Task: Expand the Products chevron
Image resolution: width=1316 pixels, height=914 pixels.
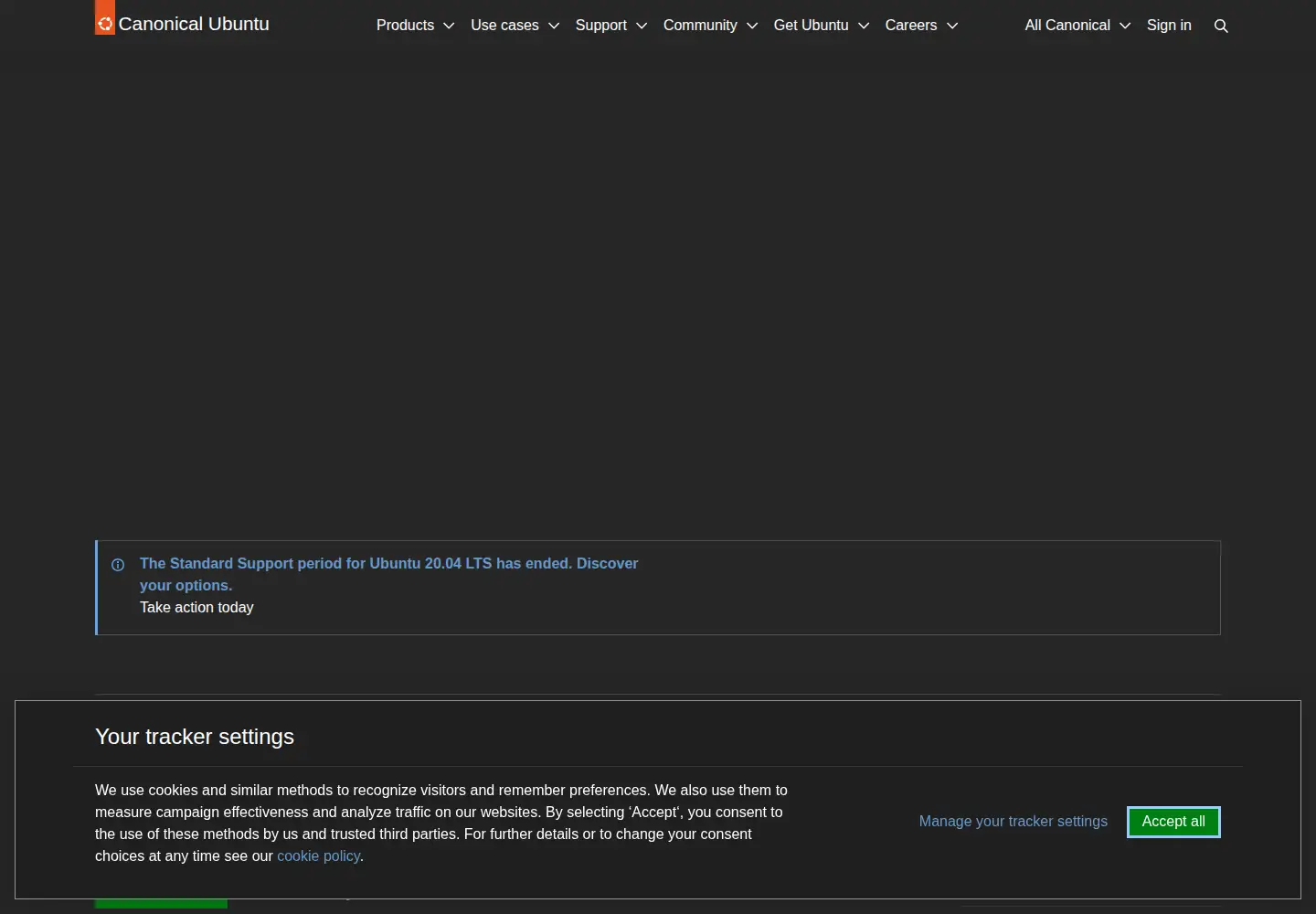Action: click(449, 26)
